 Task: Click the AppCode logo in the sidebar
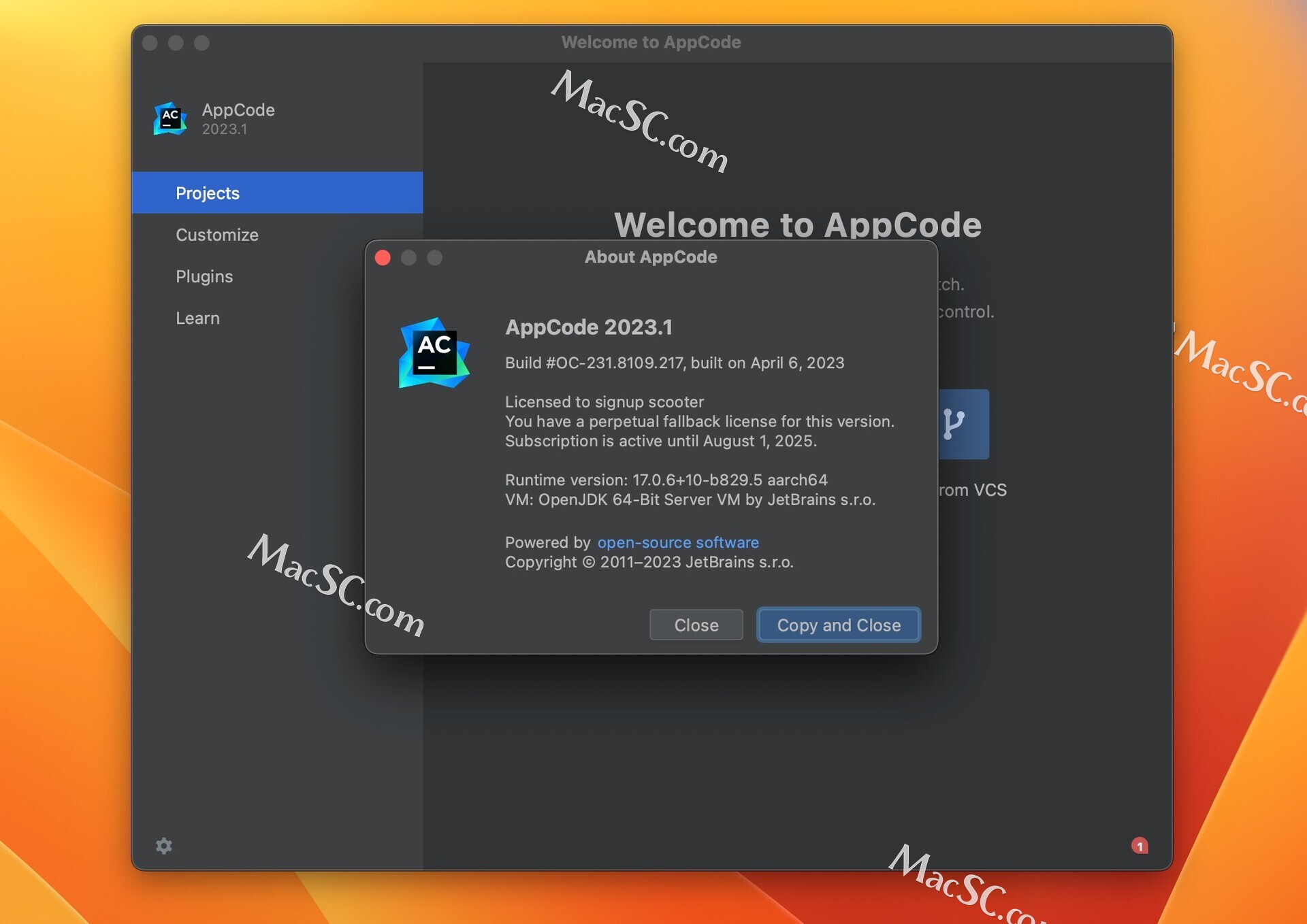[170, 118]
